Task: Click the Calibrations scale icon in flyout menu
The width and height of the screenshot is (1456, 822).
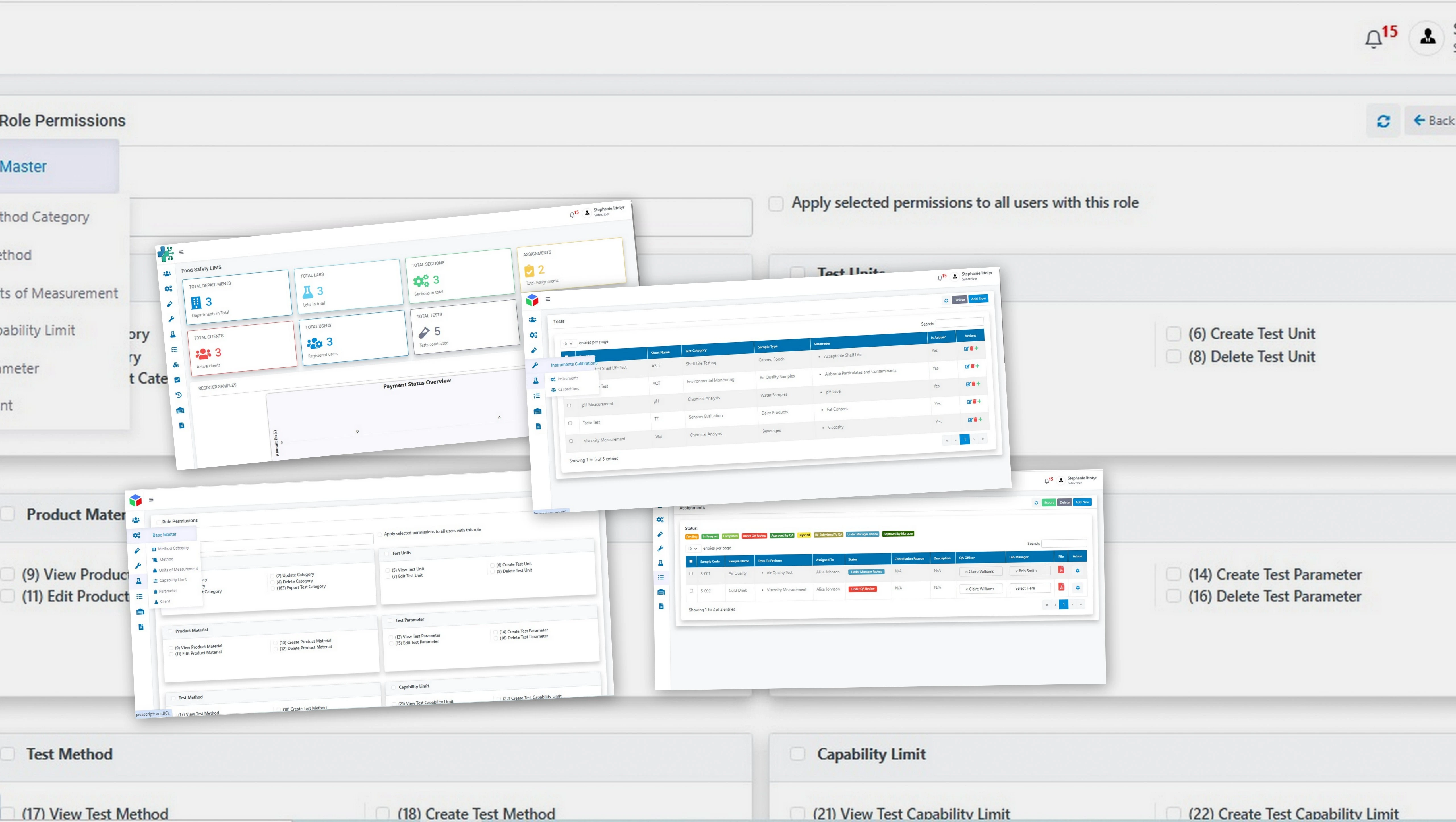Action: (x=553, y=390)
